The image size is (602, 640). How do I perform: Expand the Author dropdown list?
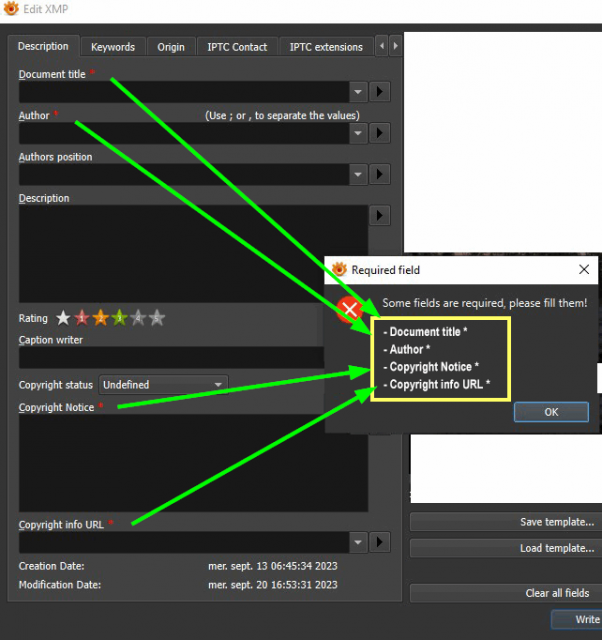point(358,133)
